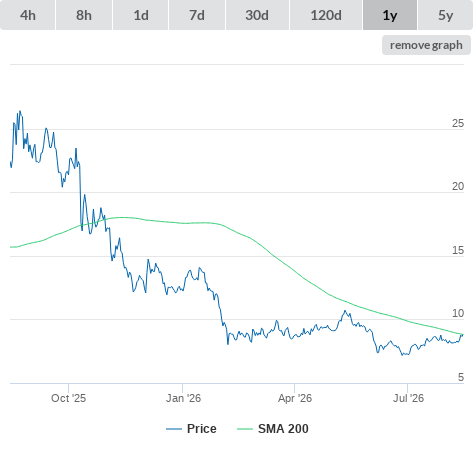Viewport: 474px width, 455px height.
Task: Switch to the 8h time range
Action: (84, 15)
